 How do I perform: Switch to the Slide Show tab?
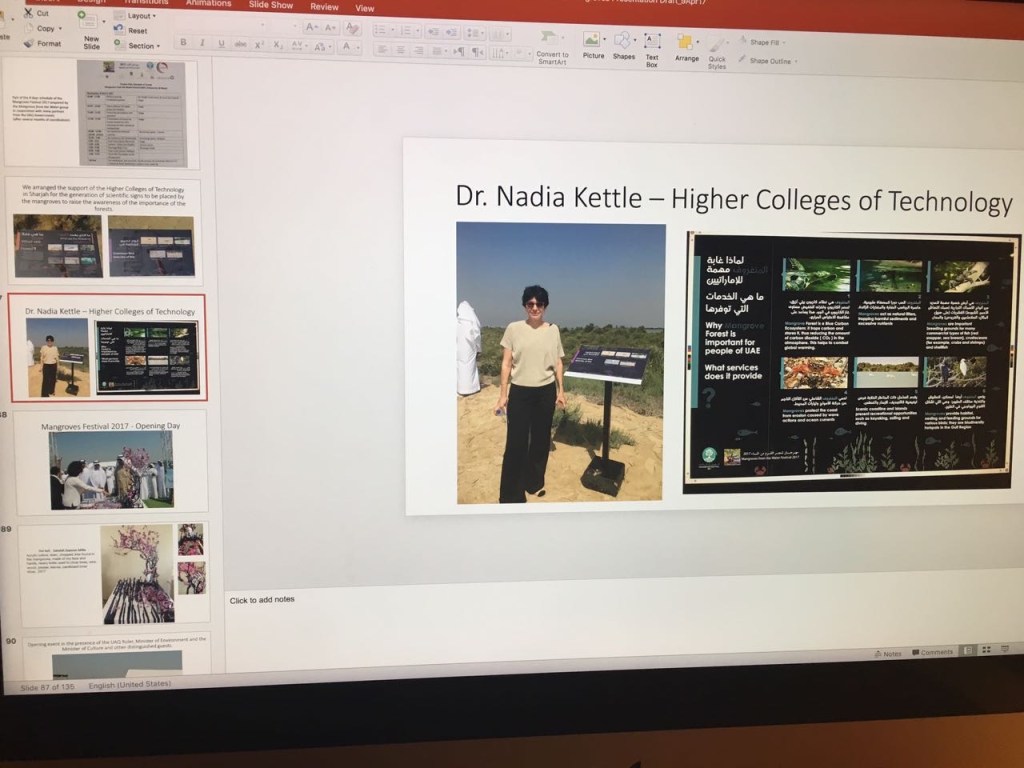pos(270,5)
